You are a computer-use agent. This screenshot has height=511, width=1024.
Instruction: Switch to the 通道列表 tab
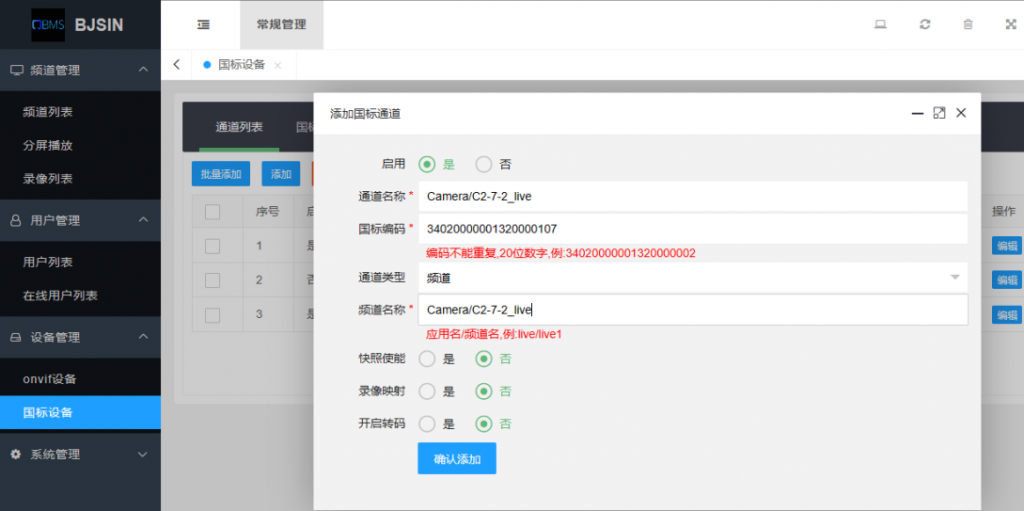coord(239,127)
